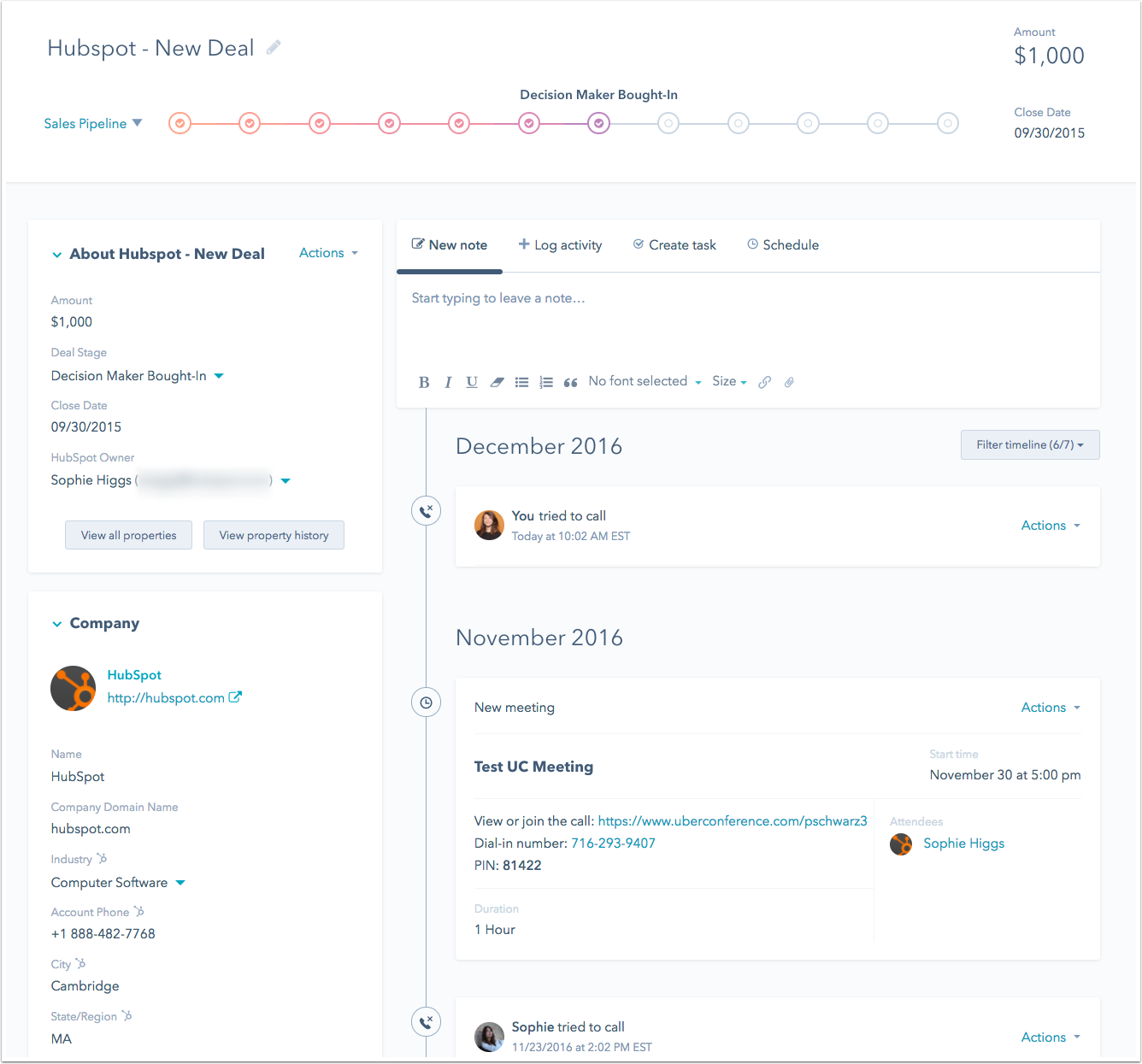Image resolution: width=1142 pixels, height=1064 pixels.
Task: Open Actions menu in About Hubspot panel
Action: point(328,253)
